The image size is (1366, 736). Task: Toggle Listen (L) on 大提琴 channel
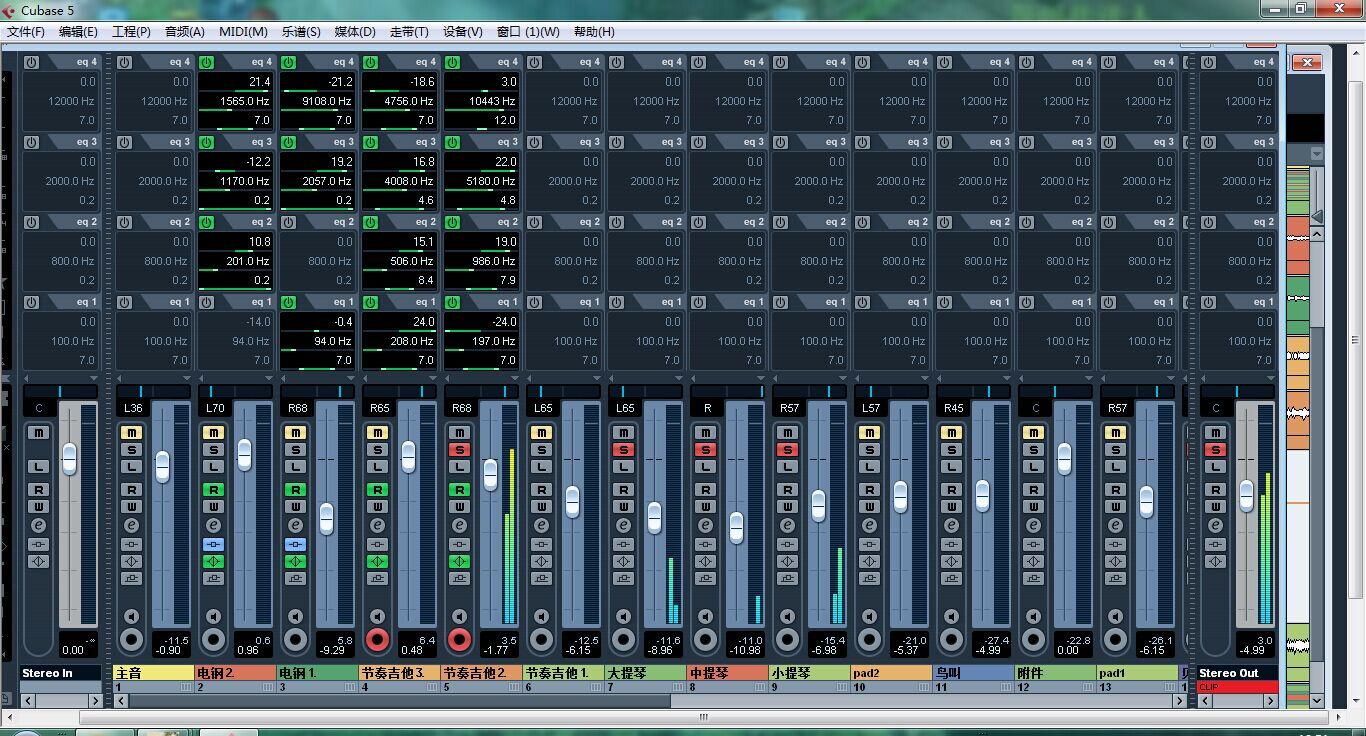coord(623,467)
